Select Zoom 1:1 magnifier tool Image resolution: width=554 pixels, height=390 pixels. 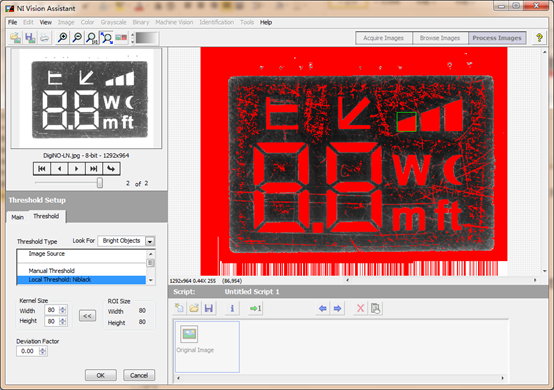(92, 38)
